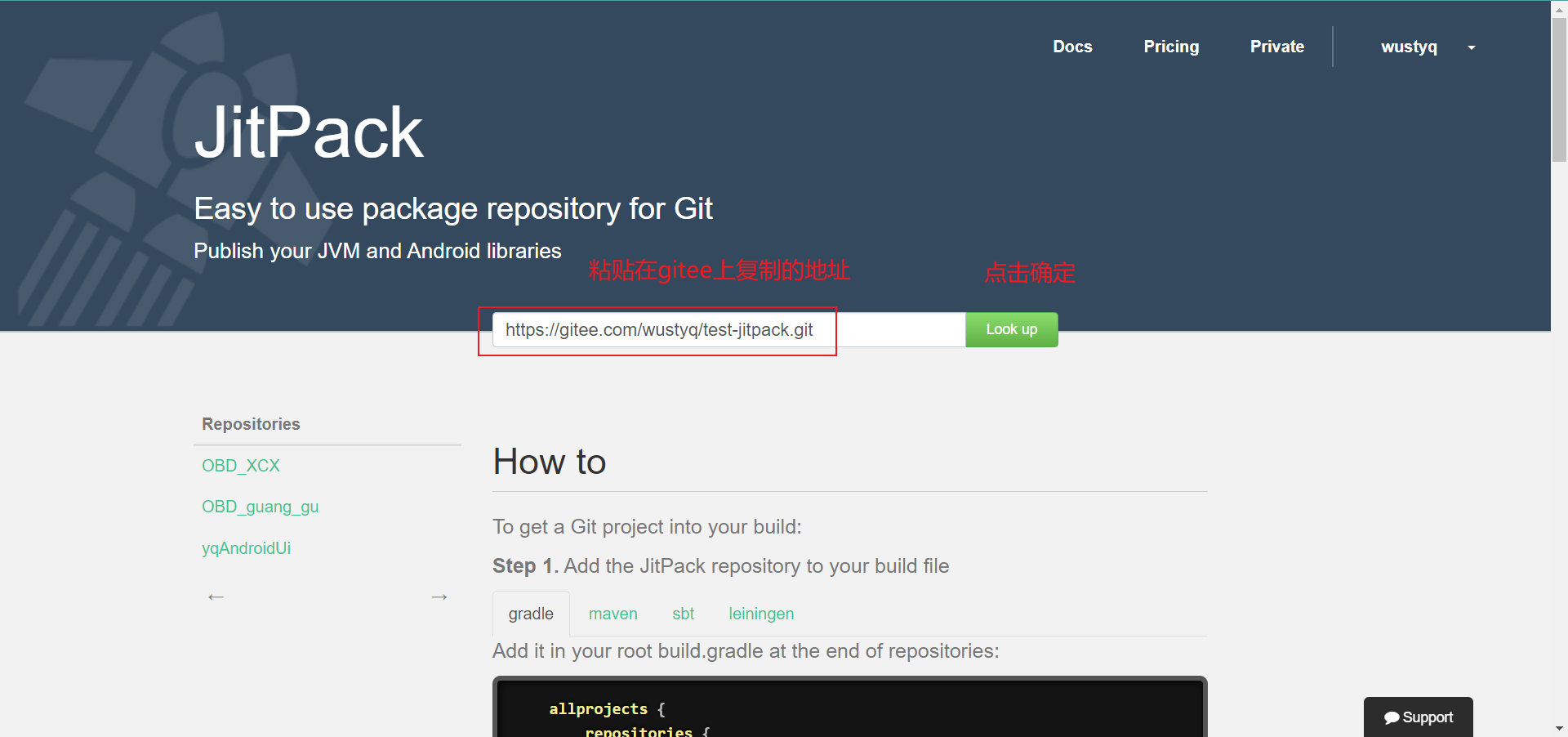Switch to the maven tab
Image resolution: width=1568 pixels, height=737 pixels.
[x=612, y=613]
